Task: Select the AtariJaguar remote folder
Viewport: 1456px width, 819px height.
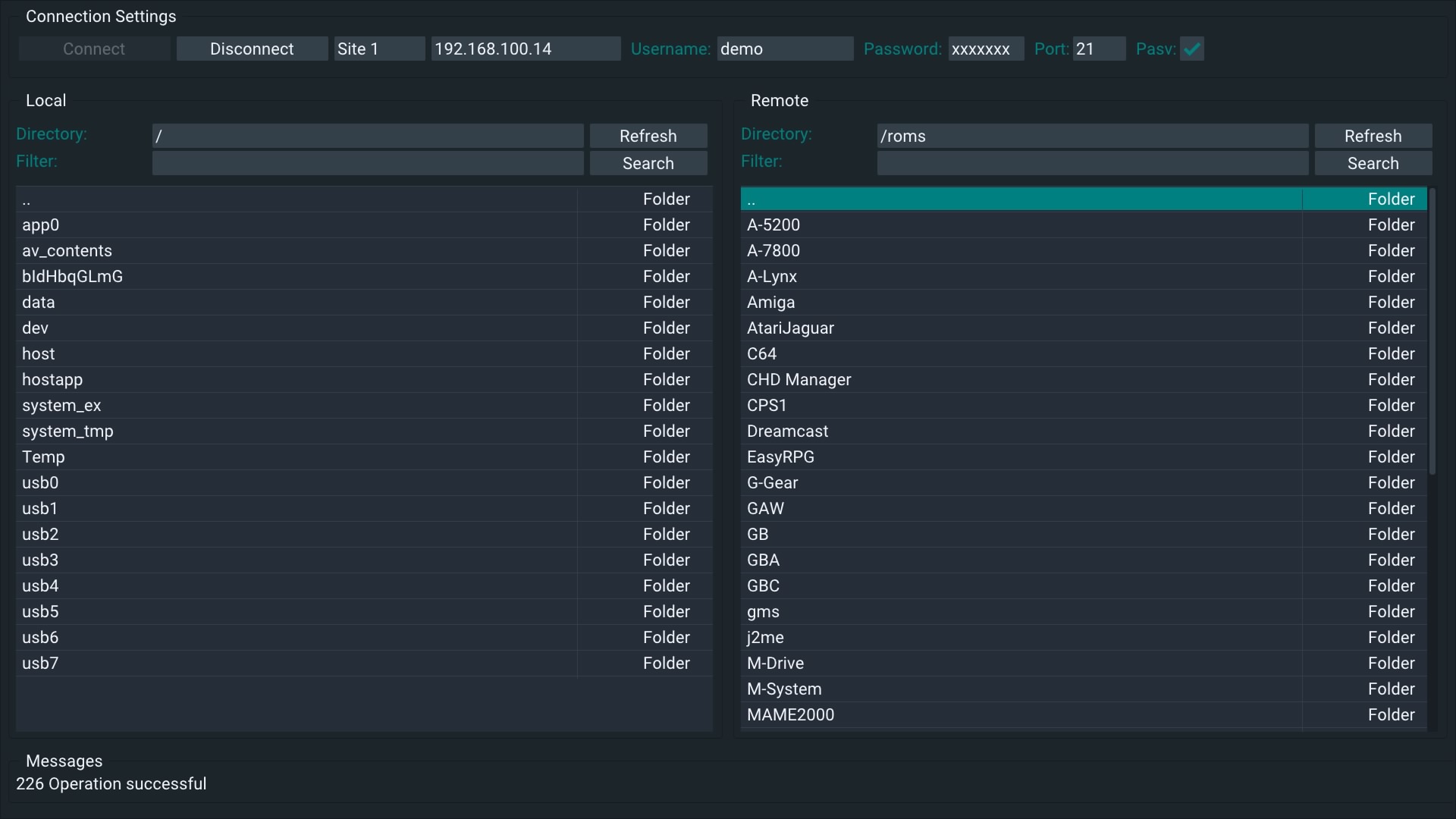Action: pyautogui.click(x=790, y=328)
